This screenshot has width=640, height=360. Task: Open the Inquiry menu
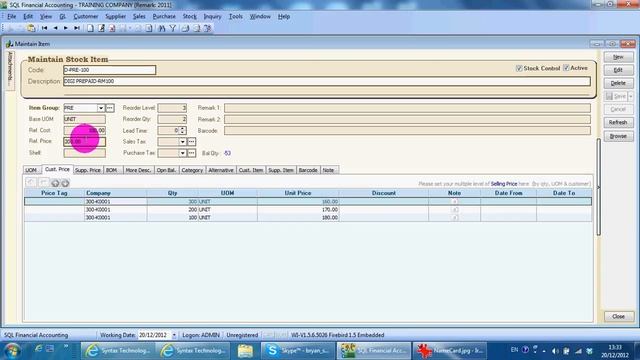[x=212, y=16]
